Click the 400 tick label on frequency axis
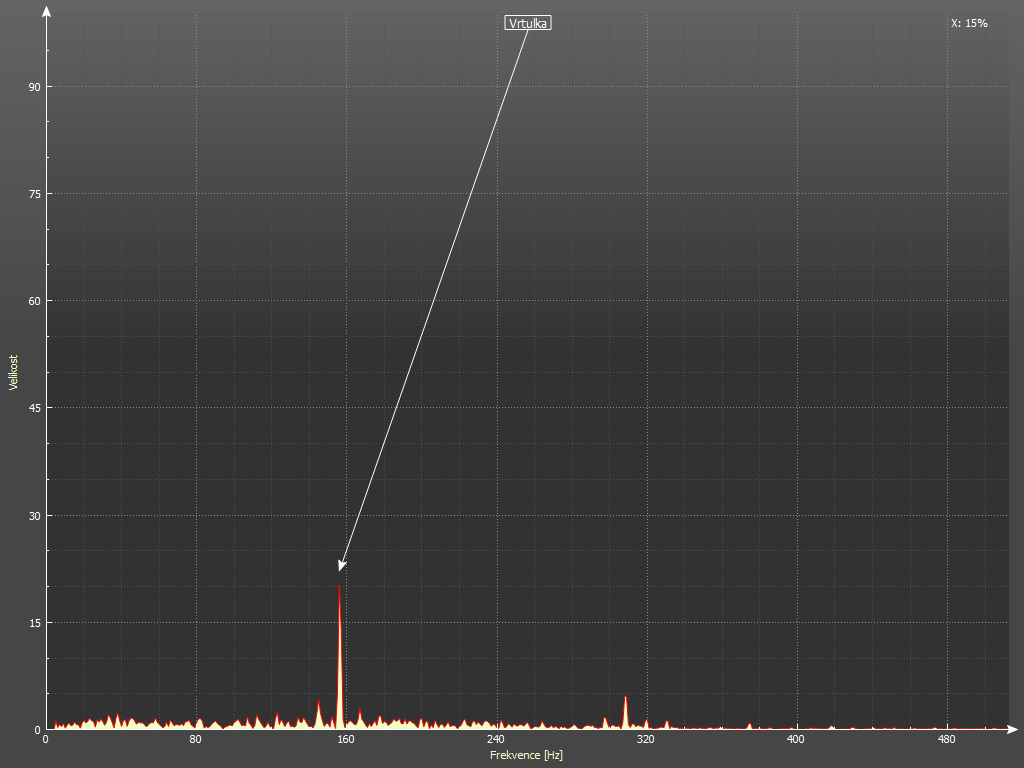1024x768 pixels. point(796,740)
